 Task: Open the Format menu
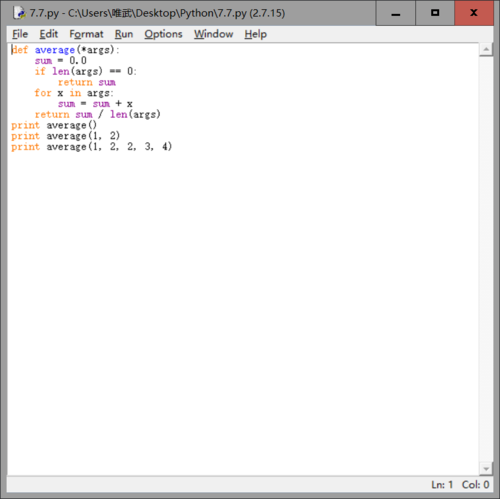(86, 34)
